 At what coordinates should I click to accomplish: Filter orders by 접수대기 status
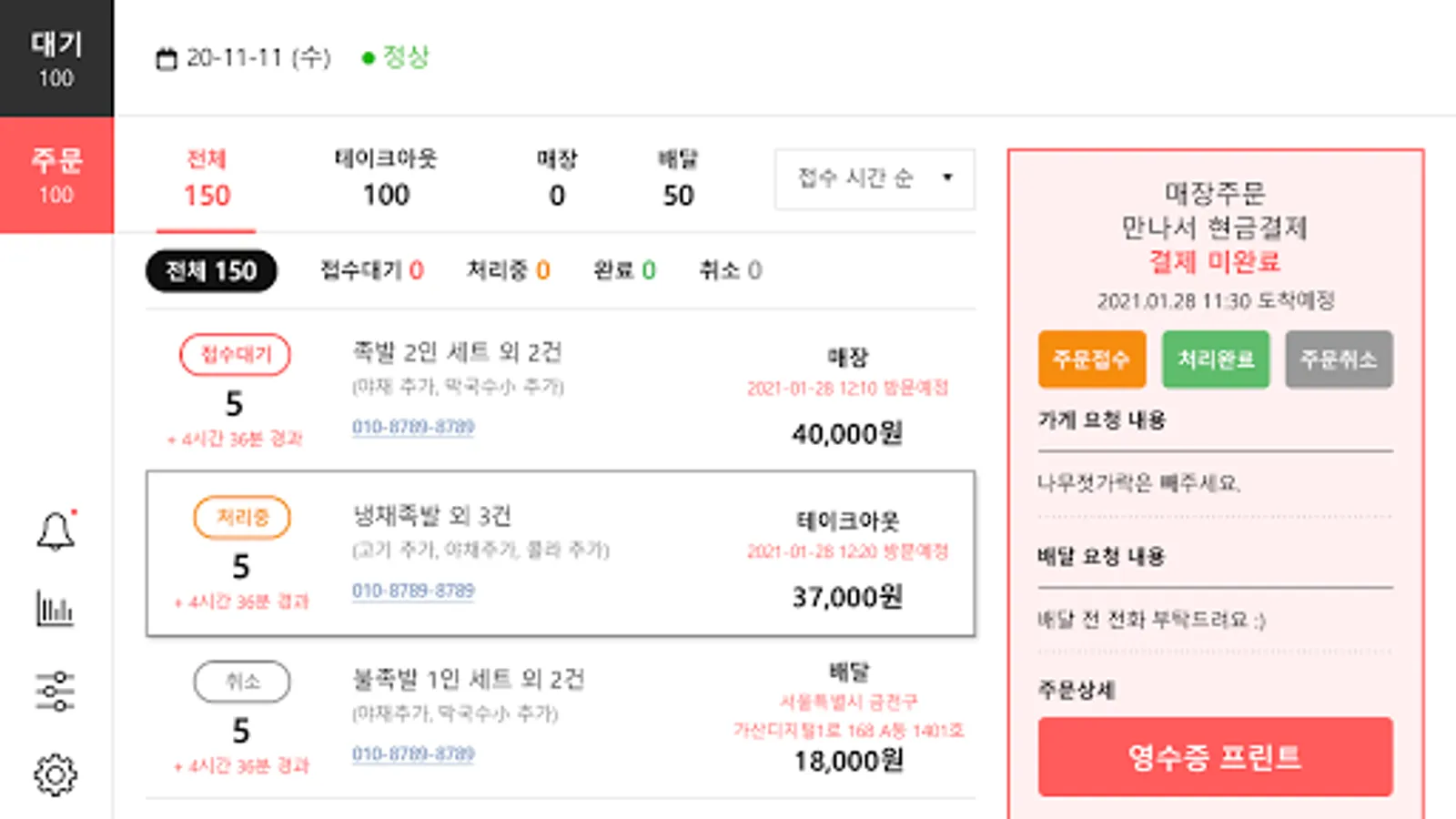(x=371, y=270)
